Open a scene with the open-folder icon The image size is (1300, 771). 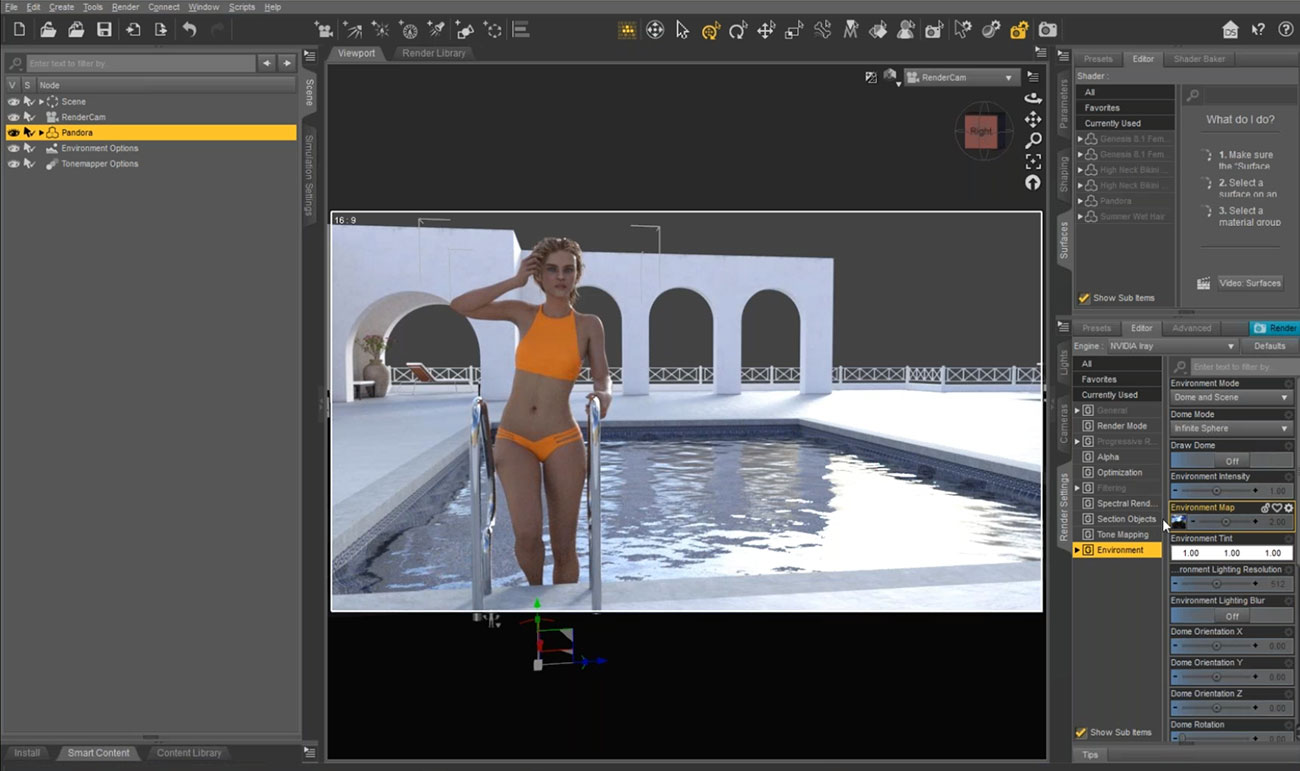pyautogui.click(x=48, y=30)
